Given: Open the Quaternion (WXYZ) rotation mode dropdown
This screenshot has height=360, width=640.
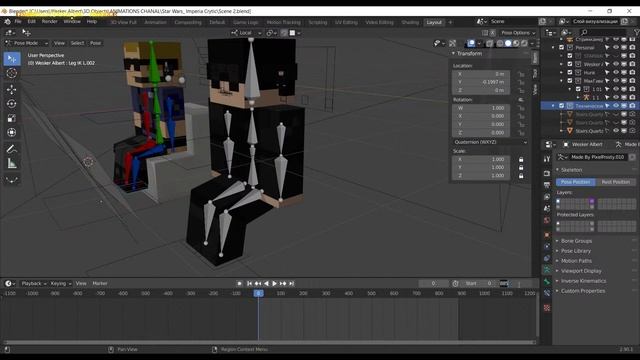Looking at the screenshot, I should (491, 142).
